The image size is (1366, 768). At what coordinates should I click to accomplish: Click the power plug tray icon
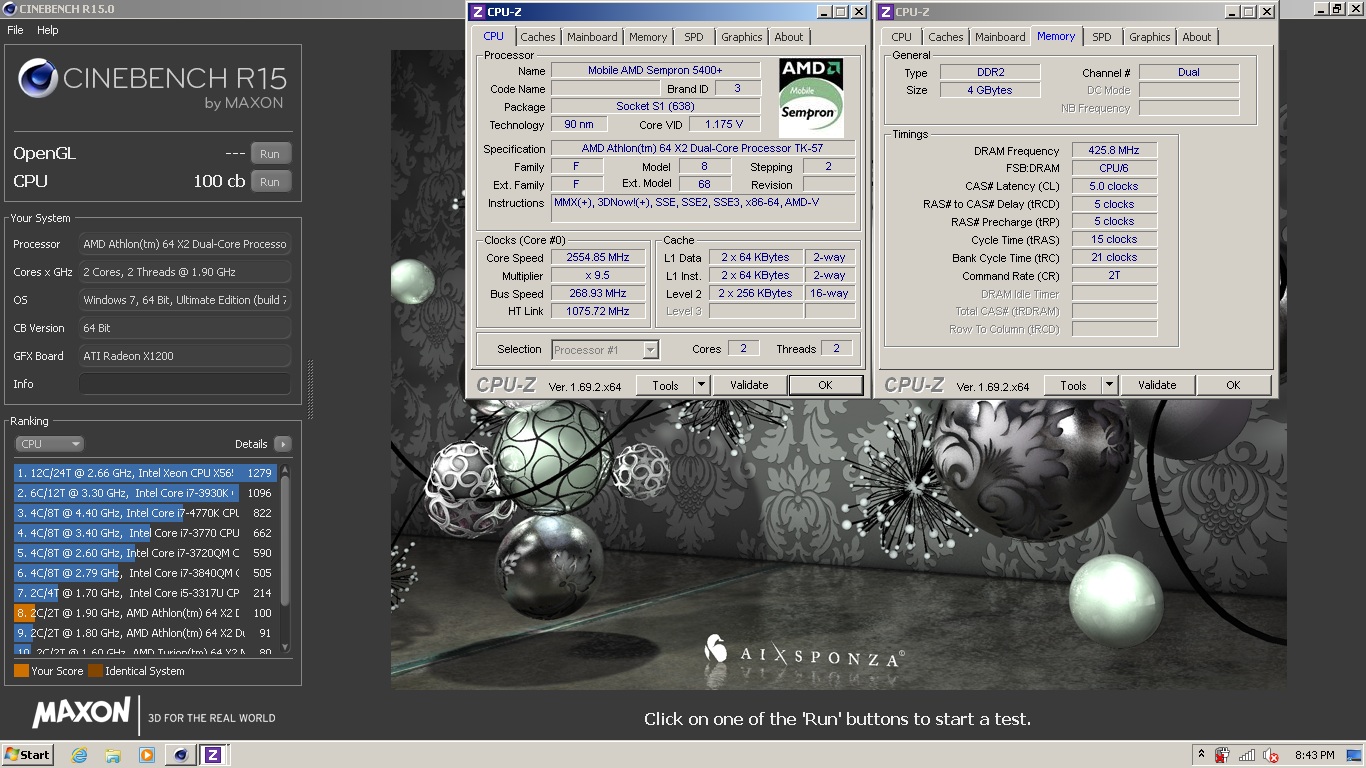coord(1222,755)
